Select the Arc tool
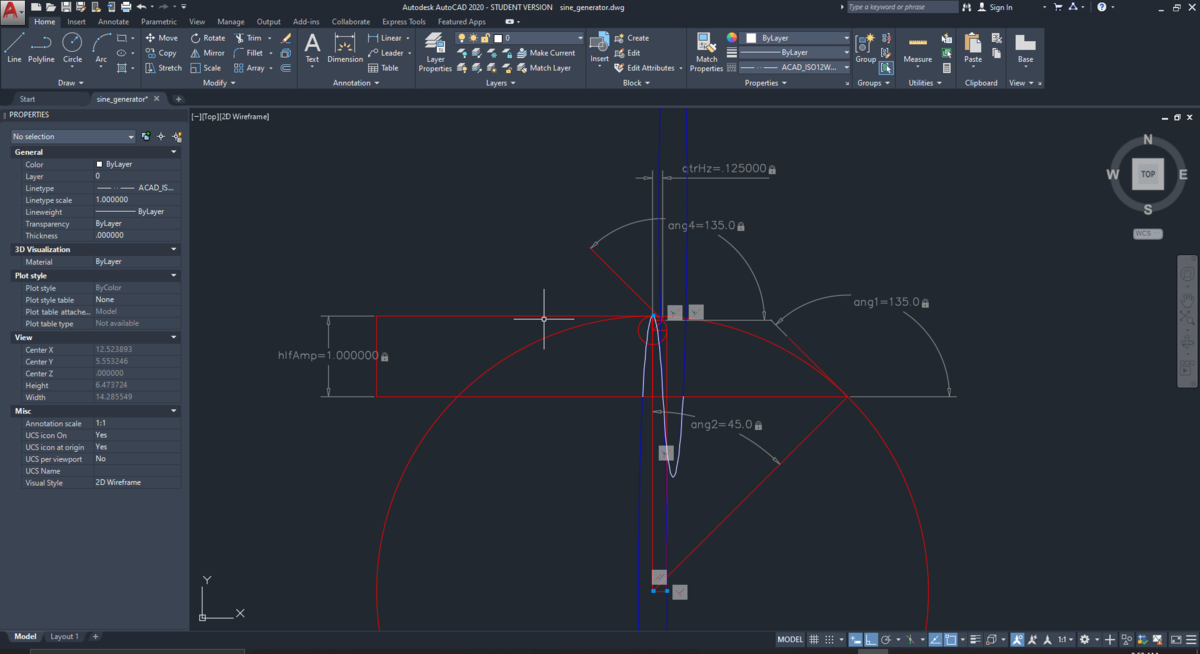This screenshot has width=1200, height=654. (x=101, y=48)
